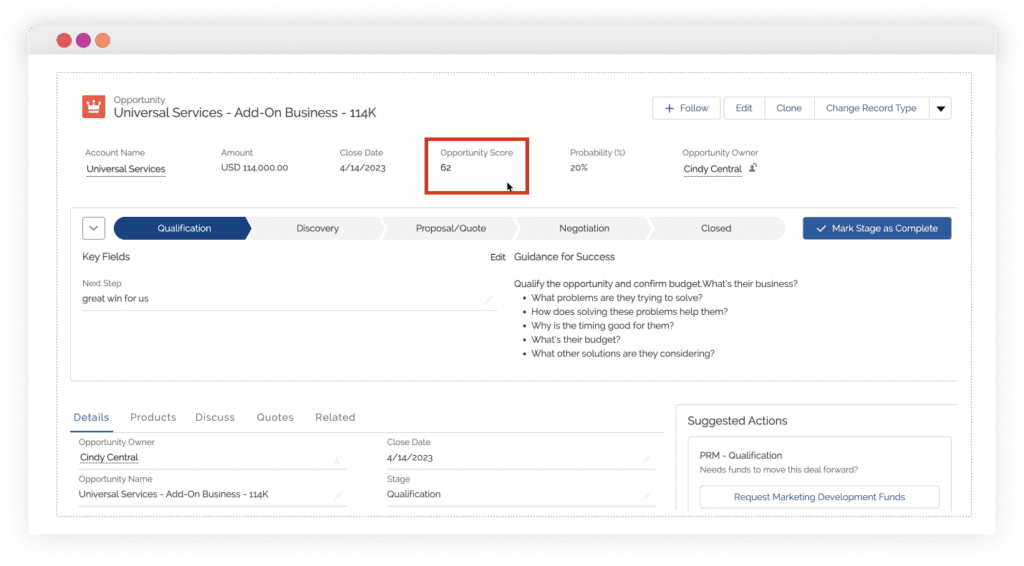The width and height of the screenshot is (1024, 566).
Task: Click Change Record Type button
Action: pyautogui.click(x=871, y=108)
